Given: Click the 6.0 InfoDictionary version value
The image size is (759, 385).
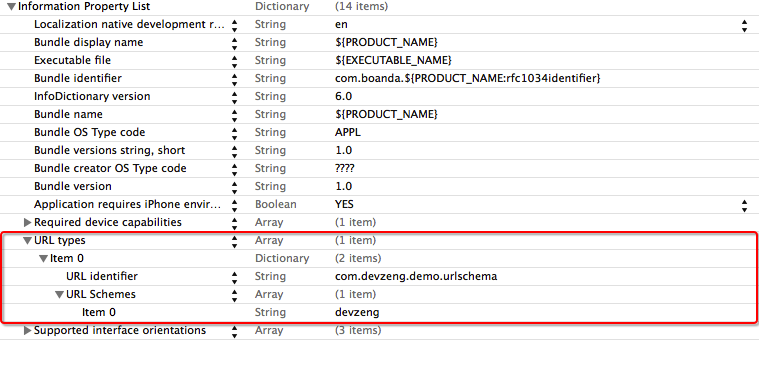Looking at the screenshot, I should (x=343, y=96).
